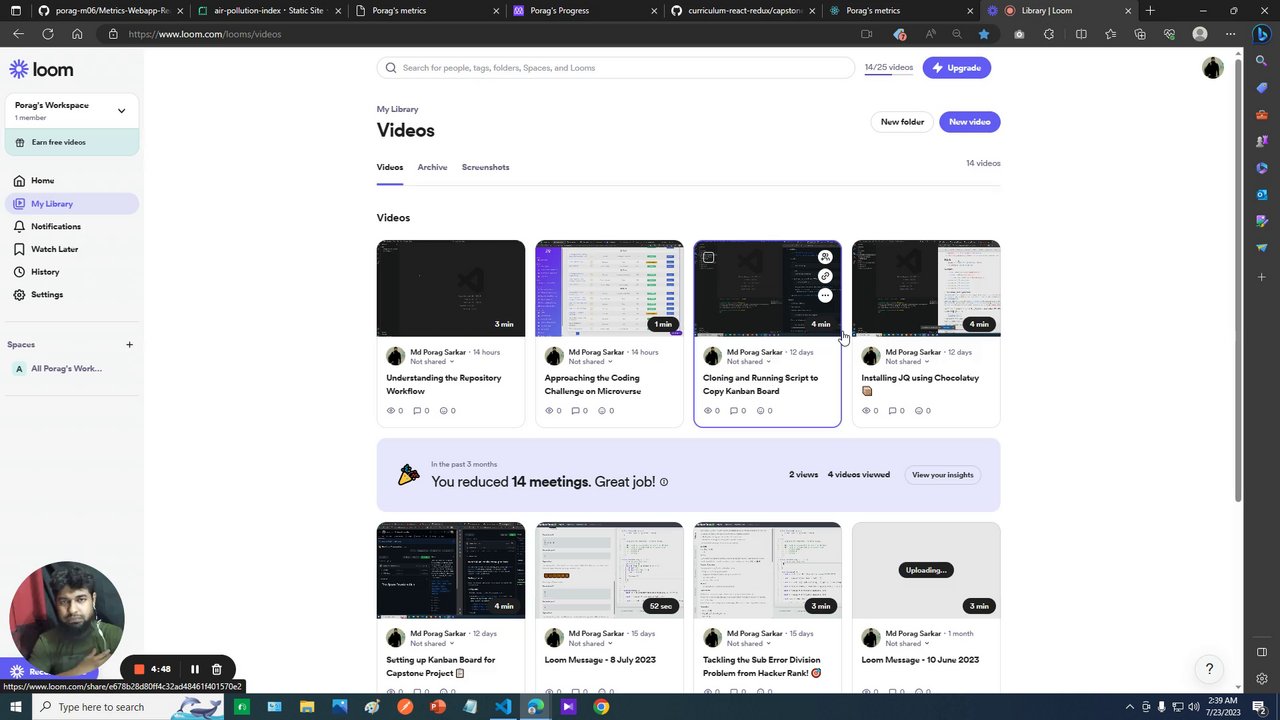
Task: Click the Earn free videos banner
Action: pyautogui.click(x=72, y=142)
